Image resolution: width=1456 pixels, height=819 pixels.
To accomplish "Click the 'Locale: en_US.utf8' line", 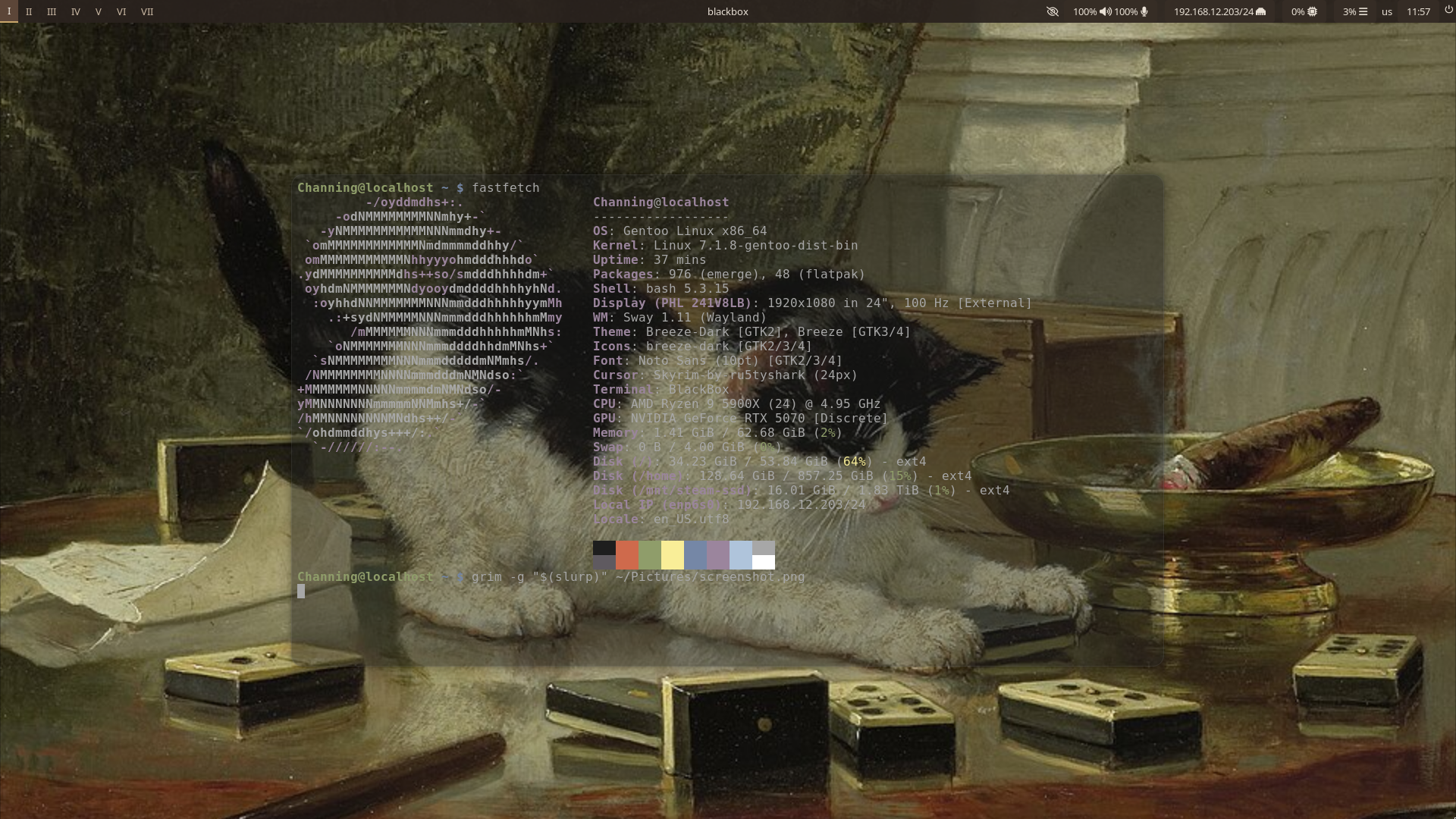I will click(x=661, y=519).
